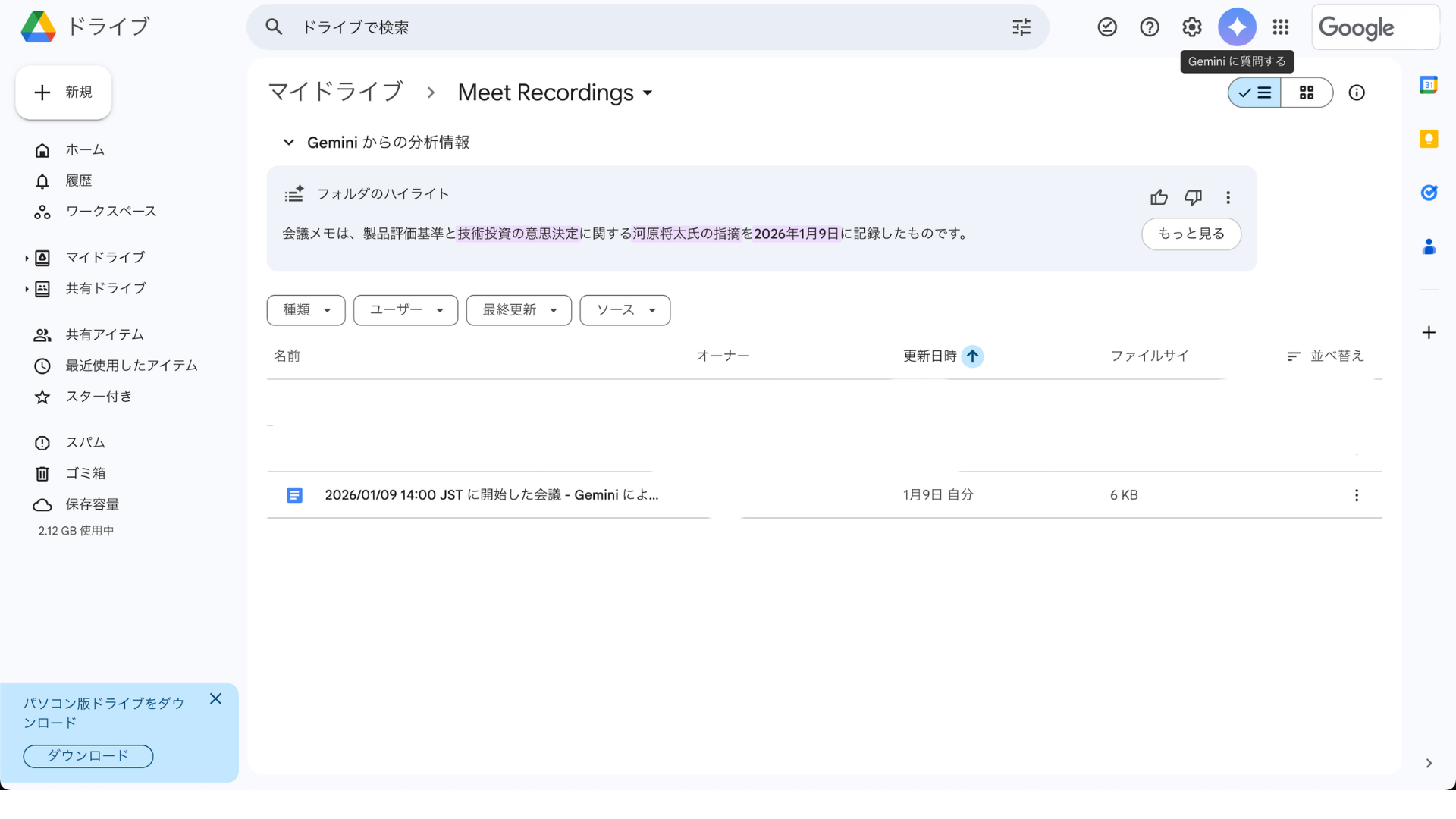Switch to list layout view
1456x819 pixels.
pos(1255,93)
